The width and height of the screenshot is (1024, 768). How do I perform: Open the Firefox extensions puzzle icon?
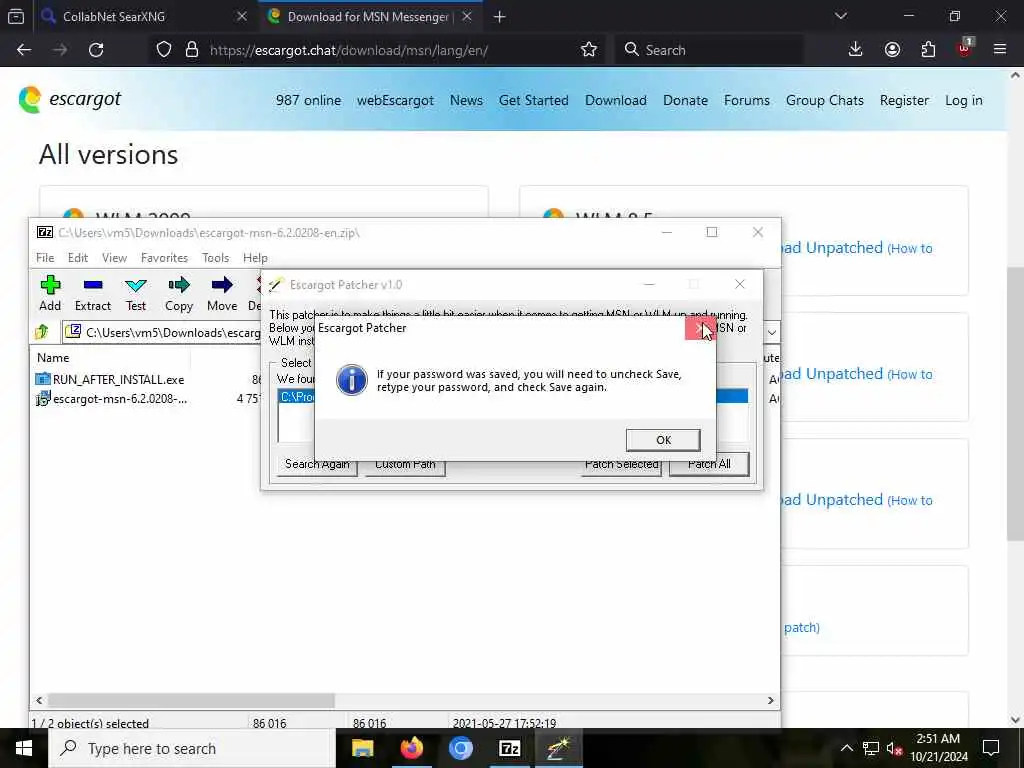click(x=928, y=50)
